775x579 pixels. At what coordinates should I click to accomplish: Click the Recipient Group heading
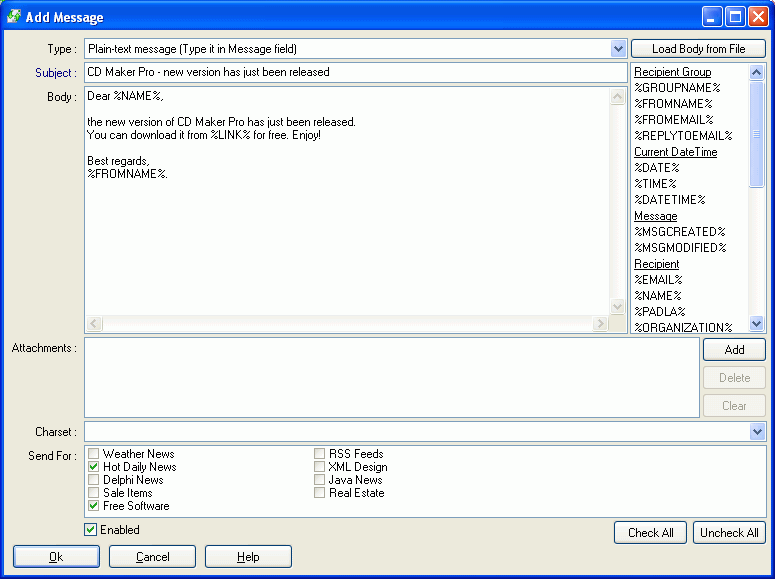673,72
